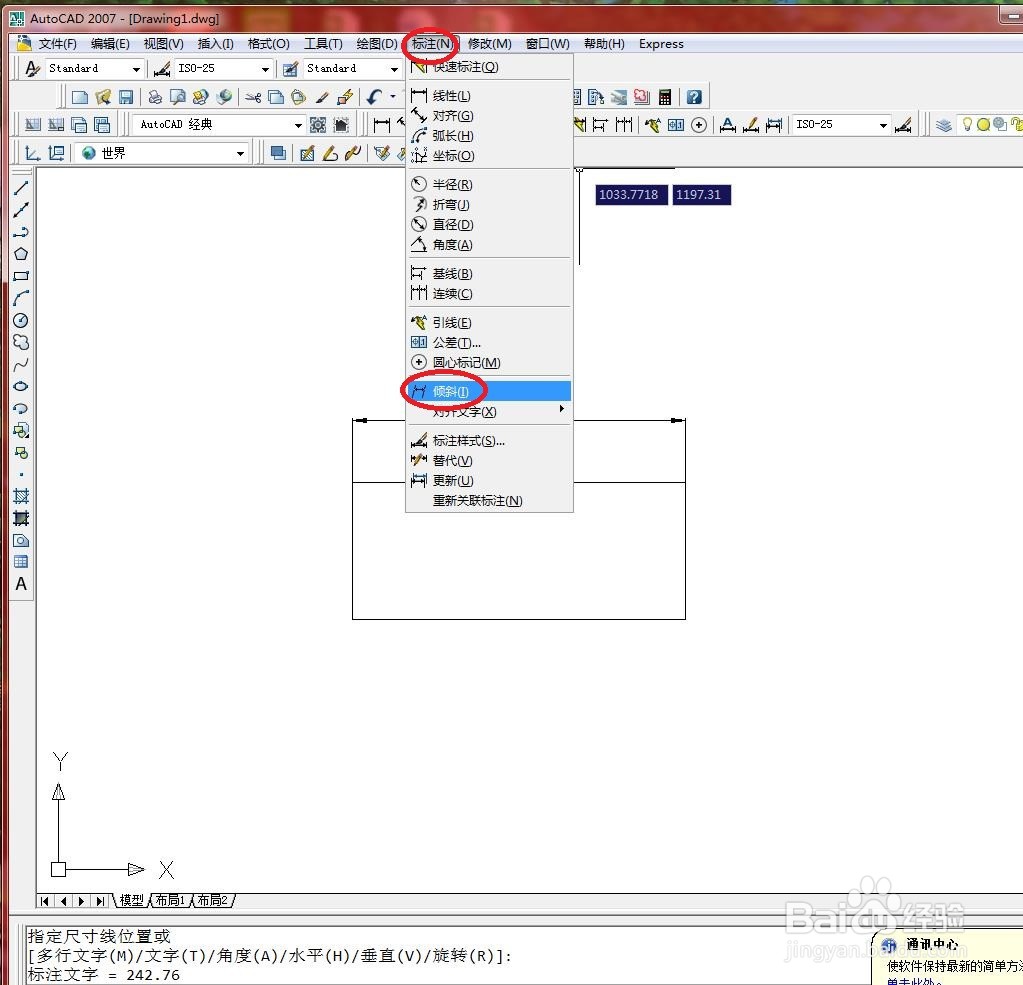Choose 标注样式(S)... from the menu
1023x985 pixels.
(489, 441)
